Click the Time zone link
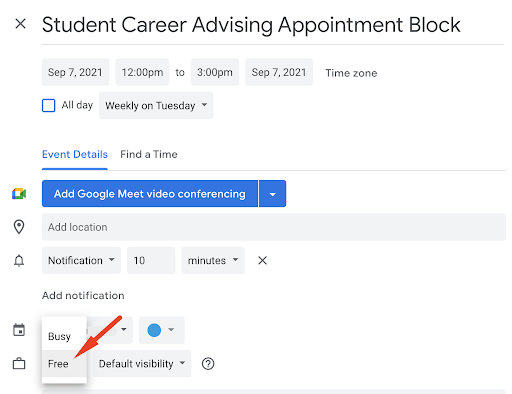 [x=351, y=73]
